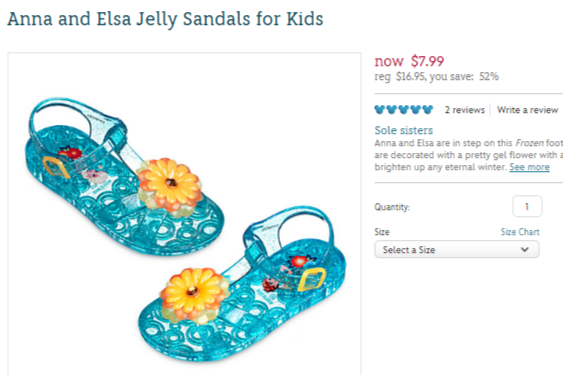Click the second Mickey-head rating icon
This screenshot has width=563, height=375.
pyautogui.click(x=392, y=110)
